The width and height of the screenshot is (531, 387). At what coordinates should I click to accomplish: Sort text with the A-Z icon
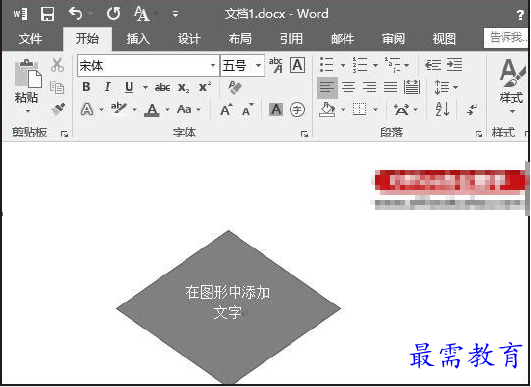pyautogui.click(x=443, y=109)
